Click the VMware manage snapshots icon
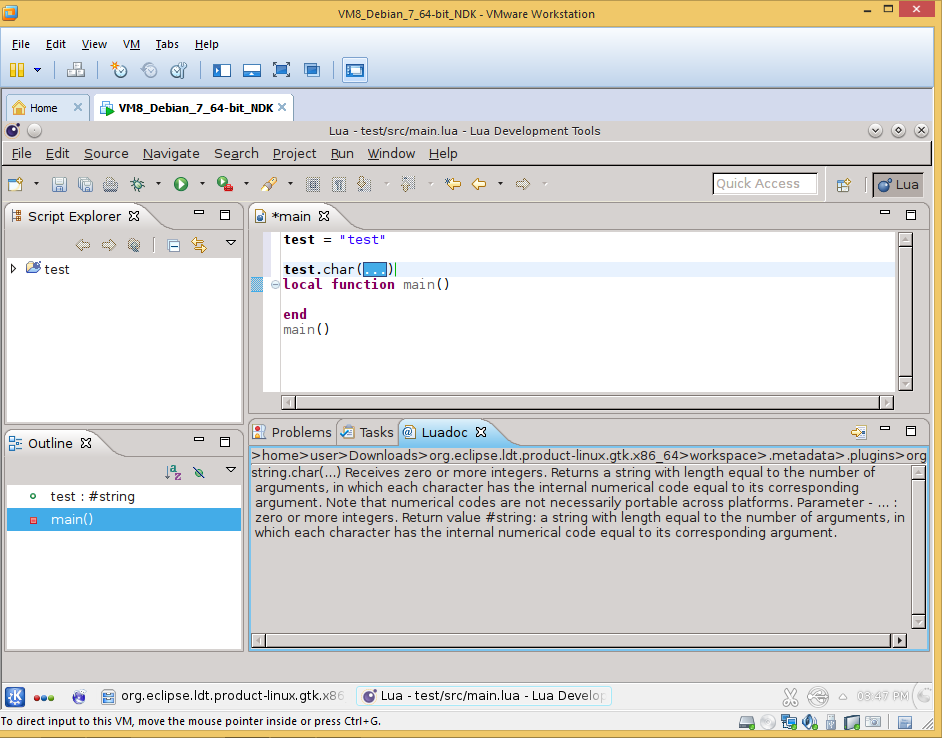This screenshot has width=942, height=738. pyautogui.click(x=178, y=70)
